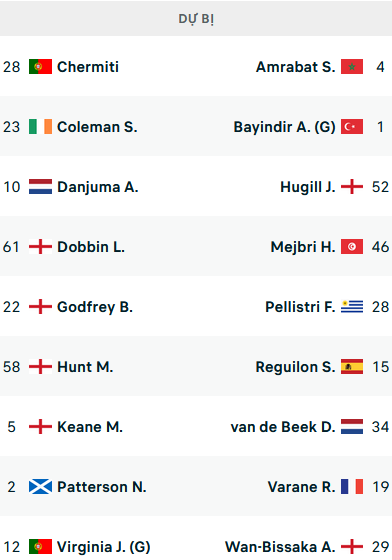Click Morocco flag beside Amrabat S.
The width and height of the screenshot is (392, 560).
(x=352, y=66)
